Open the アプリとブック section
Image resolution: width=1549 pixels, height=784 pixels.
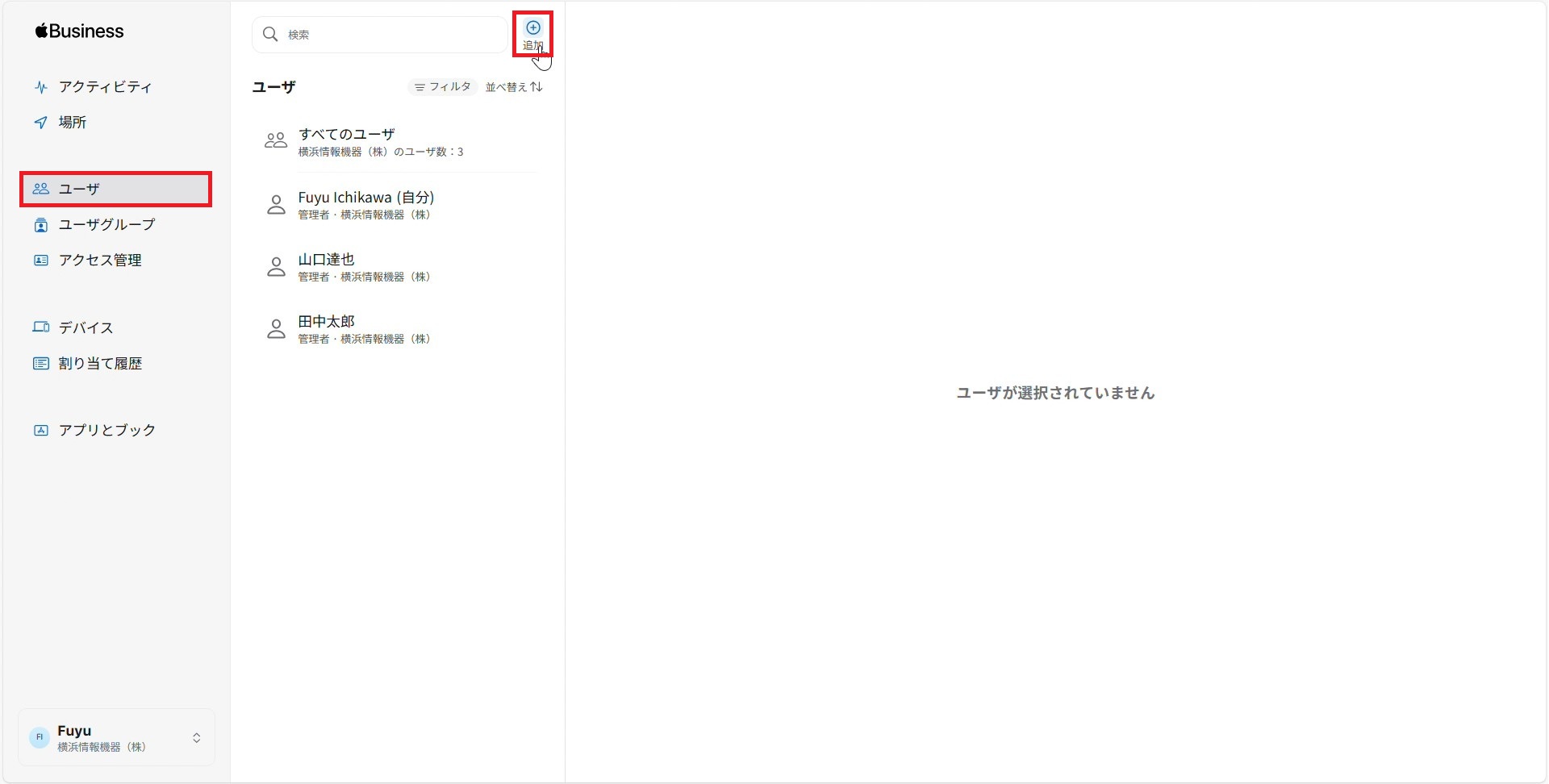(106, 430)
